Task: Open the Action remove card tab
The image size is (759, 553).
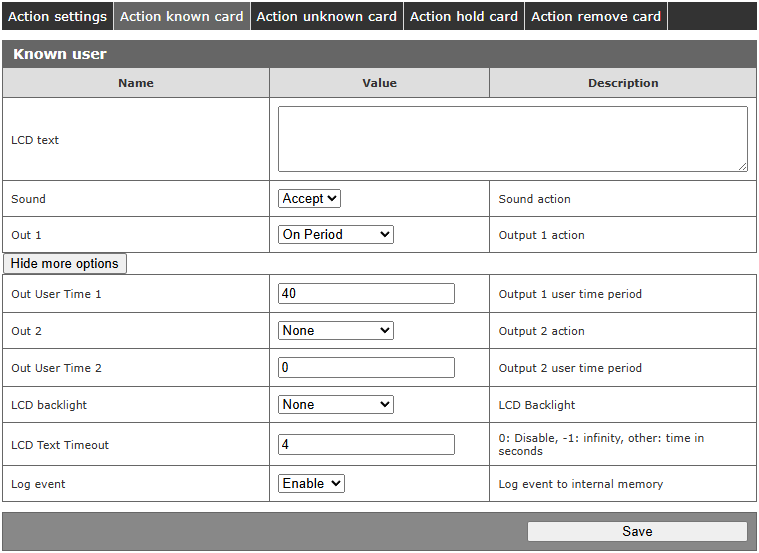Action: 595,16
